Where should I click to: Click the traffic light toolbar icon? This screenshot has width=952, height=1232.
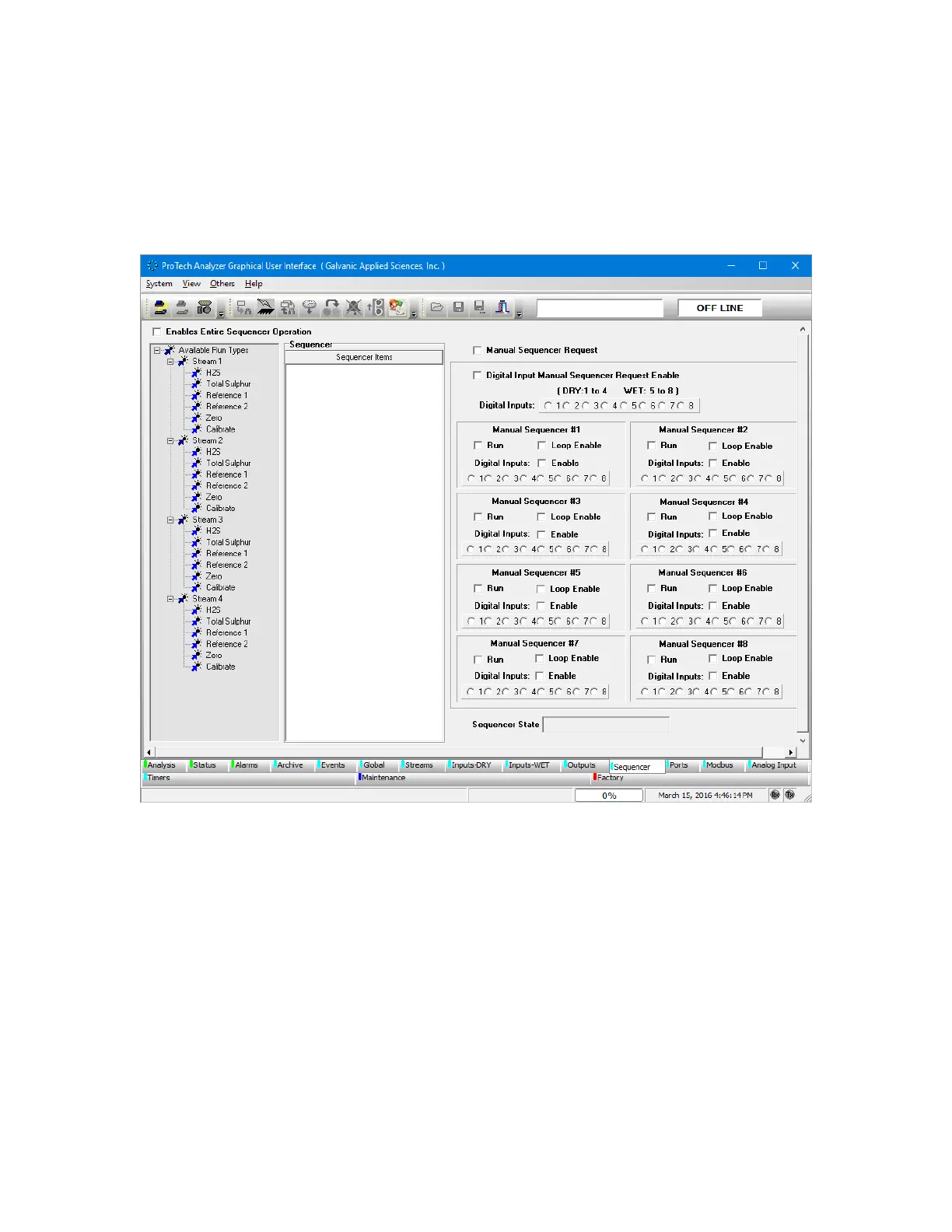pos(377,308)
